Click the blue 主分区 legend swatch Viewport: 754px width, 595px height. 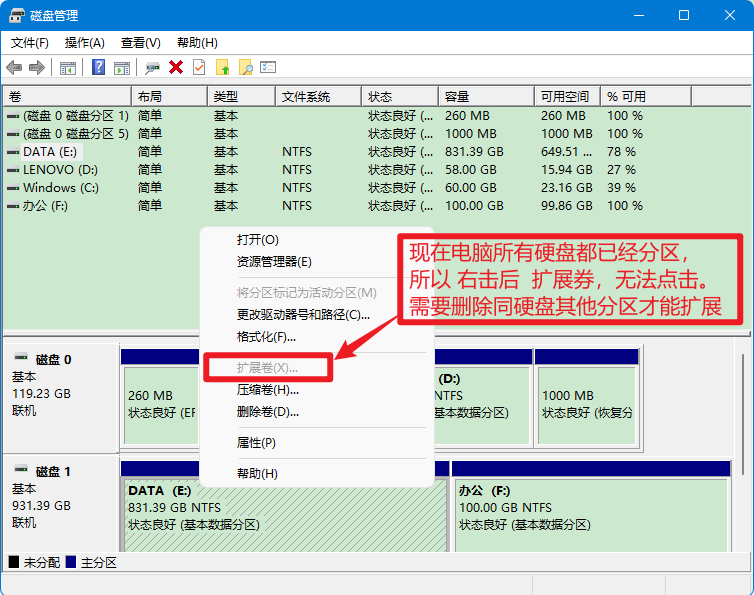[71, 562]
